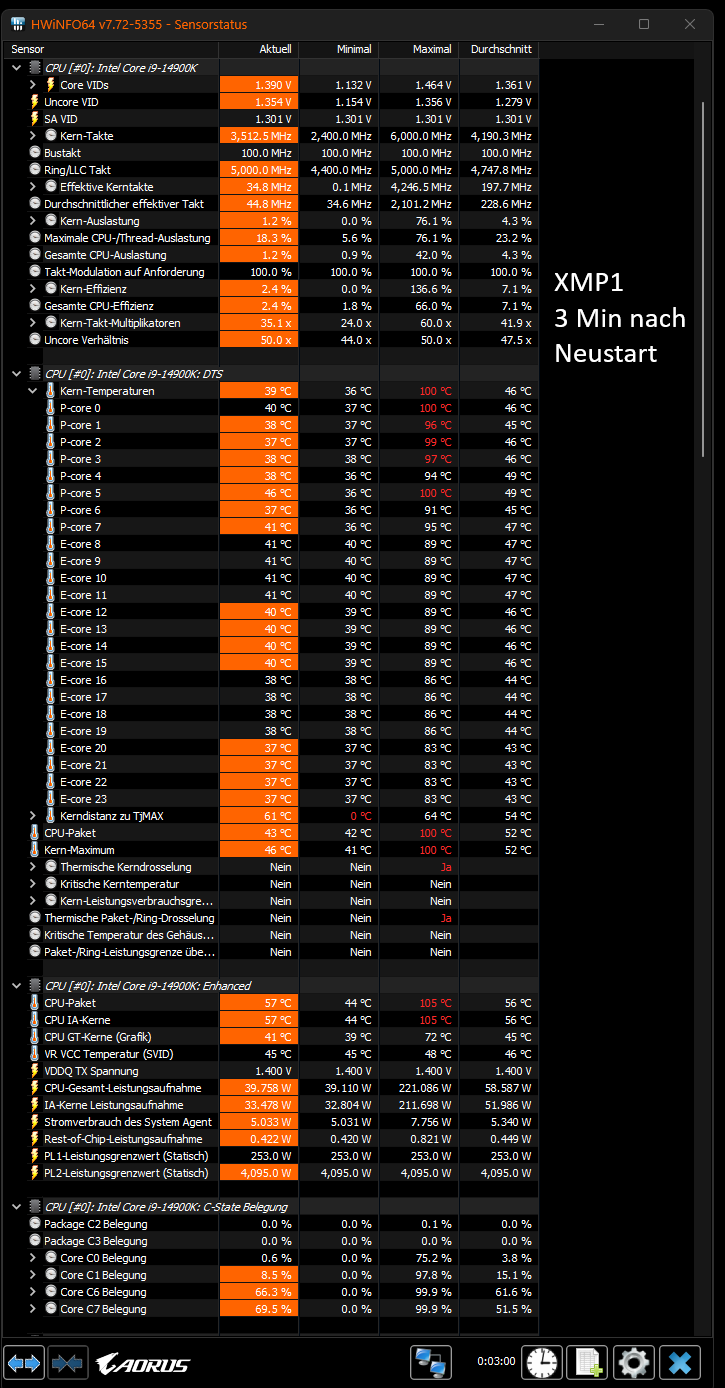Select the Maximale CPU-/Thread-Auslastung row

click(271, 238)
